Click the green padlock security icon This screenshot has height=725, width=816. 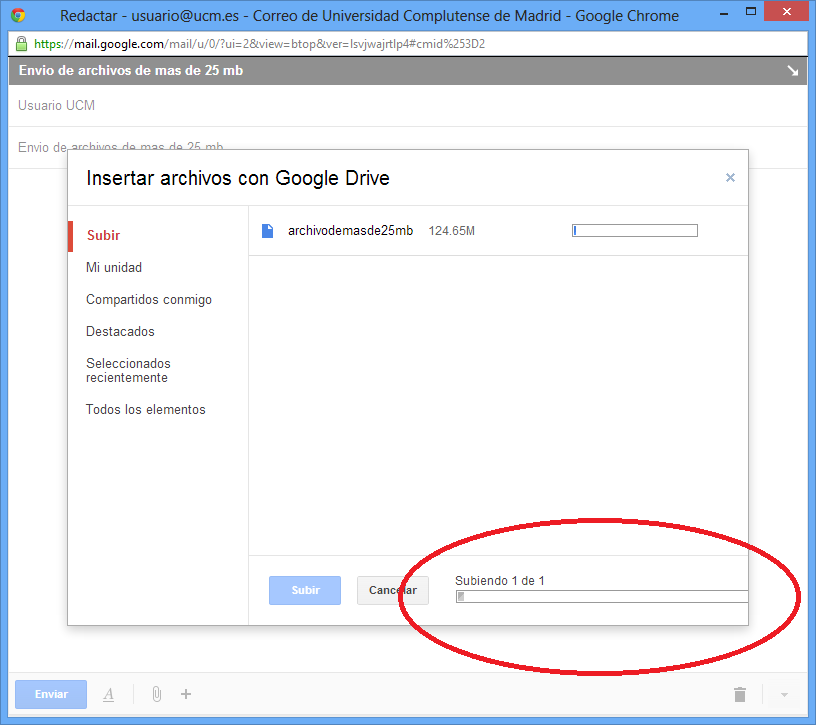[21, 44]
